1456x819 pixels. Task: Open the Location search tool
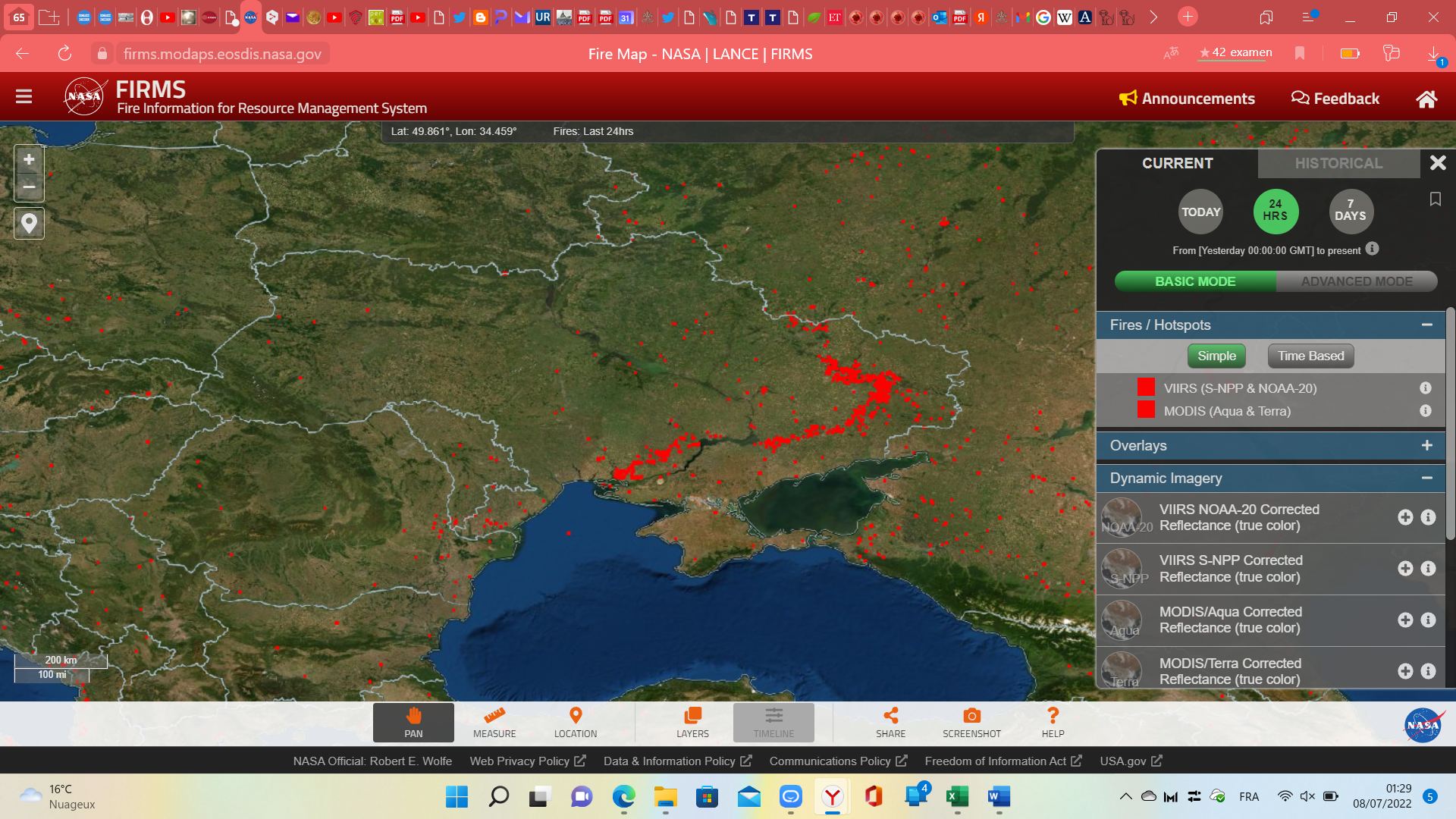[x=576, y=722]
